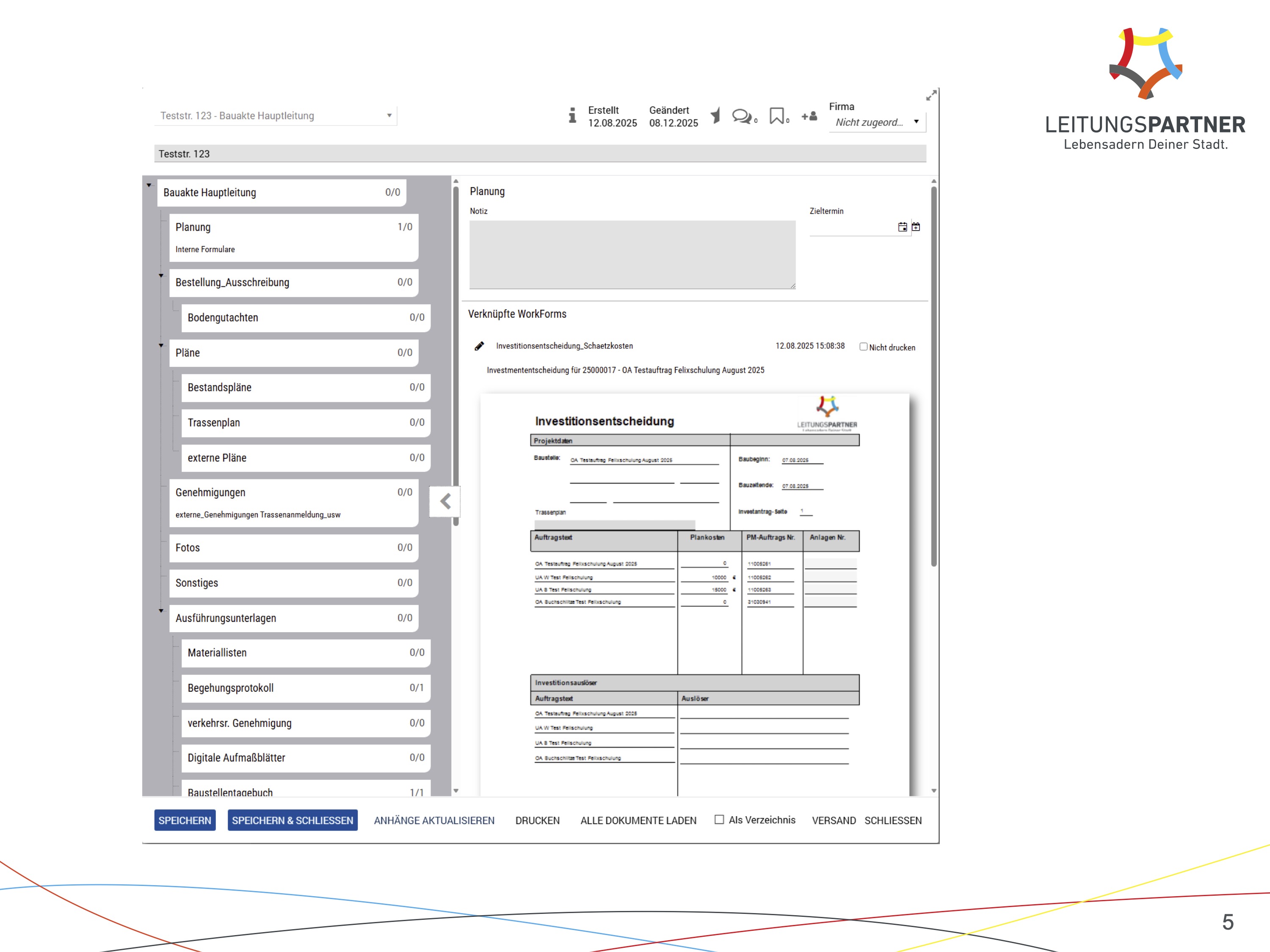Click the half-star favorite icon
Image resolution: width=1270 pixels, height=952 pixels.
pyautogui.click(x=715, y=116)
